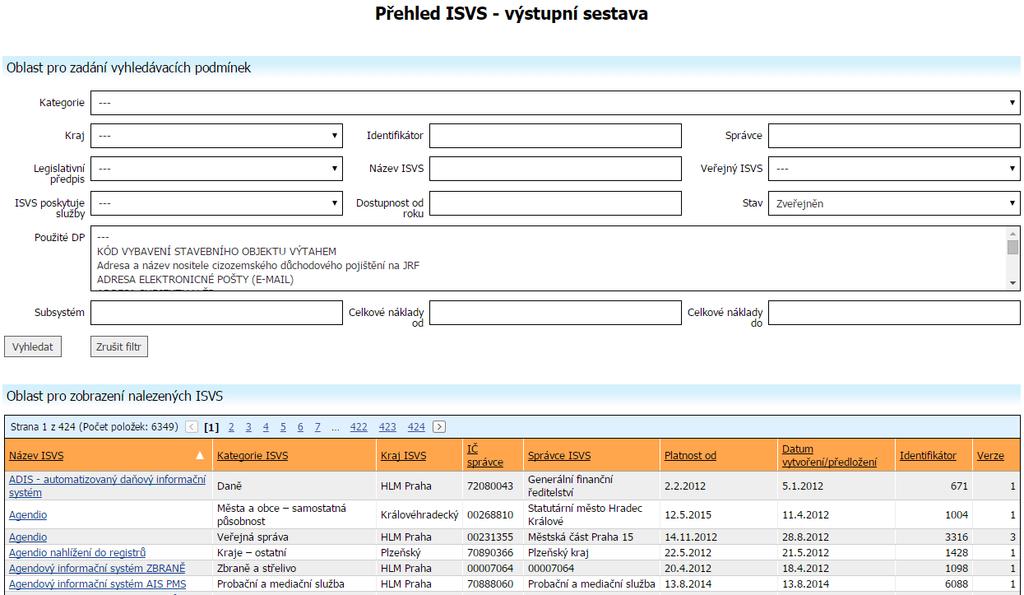Expand the Veřejný ISVS dropdown
Viewport: 1024px width, 595px height.
click(894, 169)
